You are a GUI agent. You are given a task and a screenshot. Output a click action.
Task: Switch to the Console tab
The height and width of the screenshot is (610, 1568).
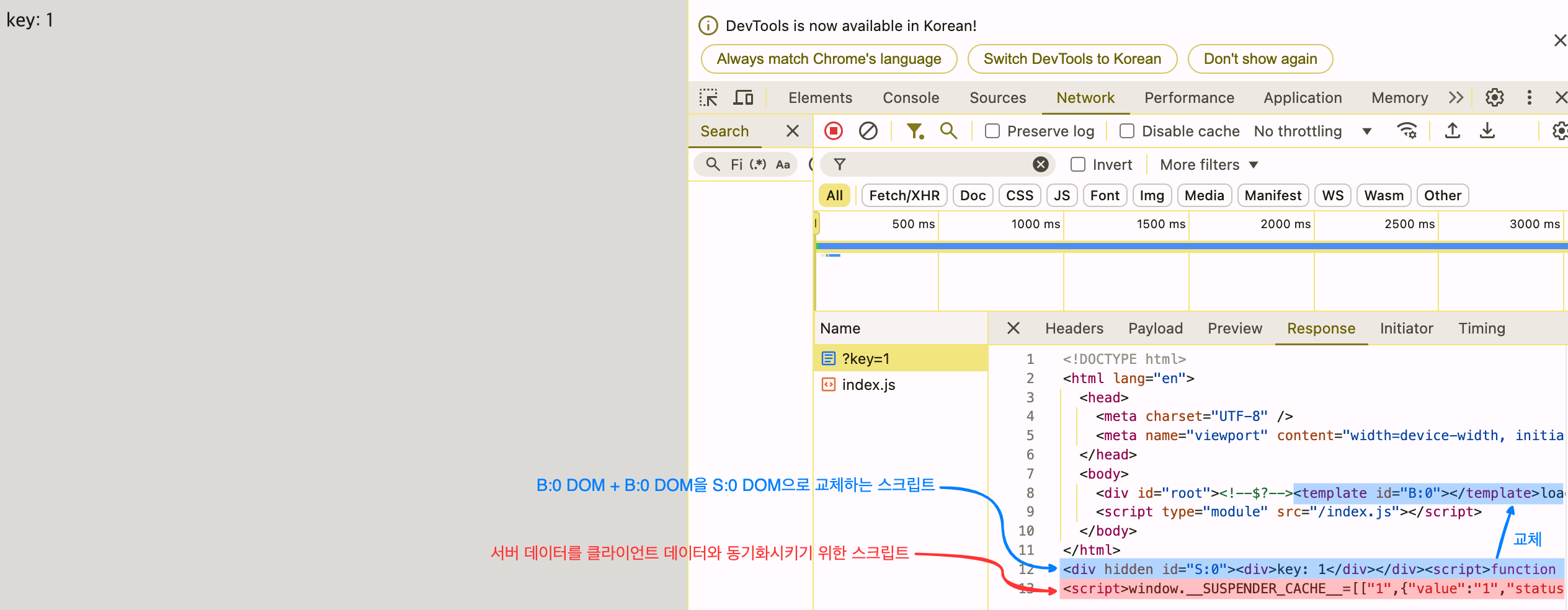pos(911,97)
